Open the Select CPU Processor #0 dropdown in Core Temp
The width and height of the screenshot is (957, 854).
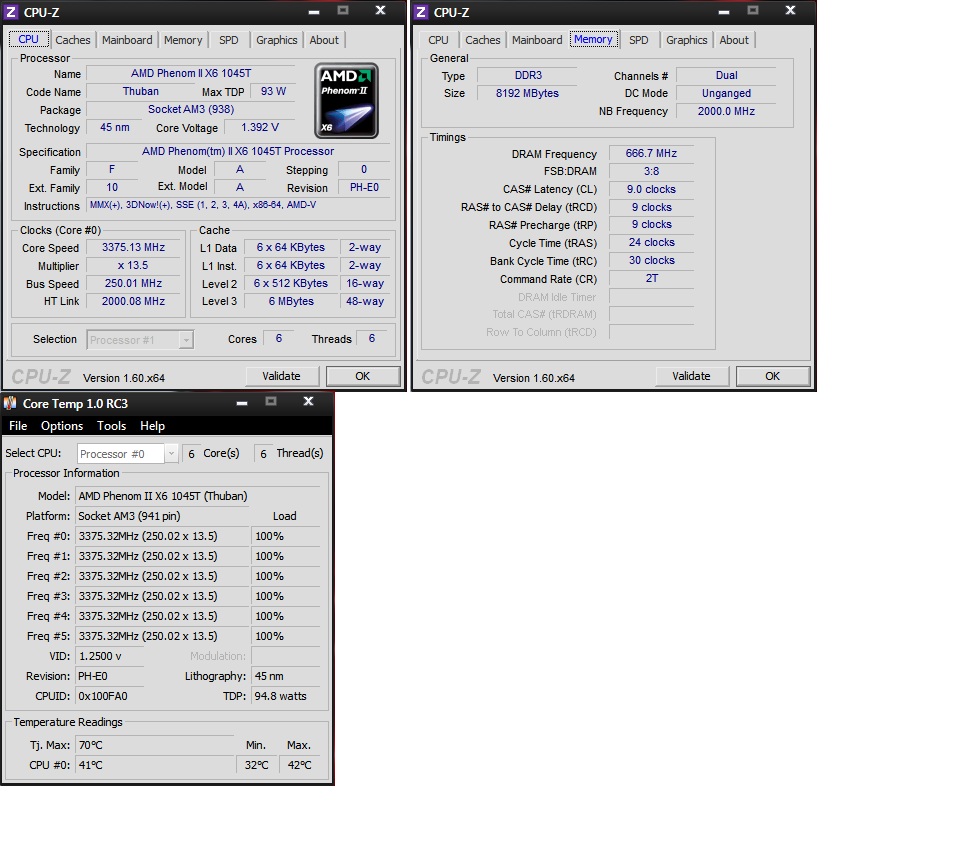tap(128, 454)
